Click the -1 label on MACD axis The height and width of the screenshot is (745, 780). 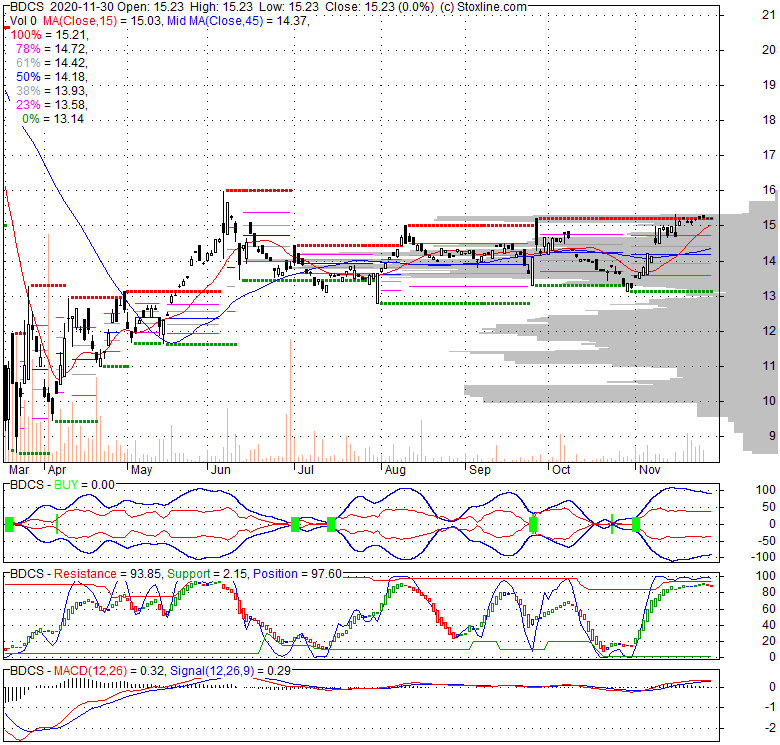[770, 707]
